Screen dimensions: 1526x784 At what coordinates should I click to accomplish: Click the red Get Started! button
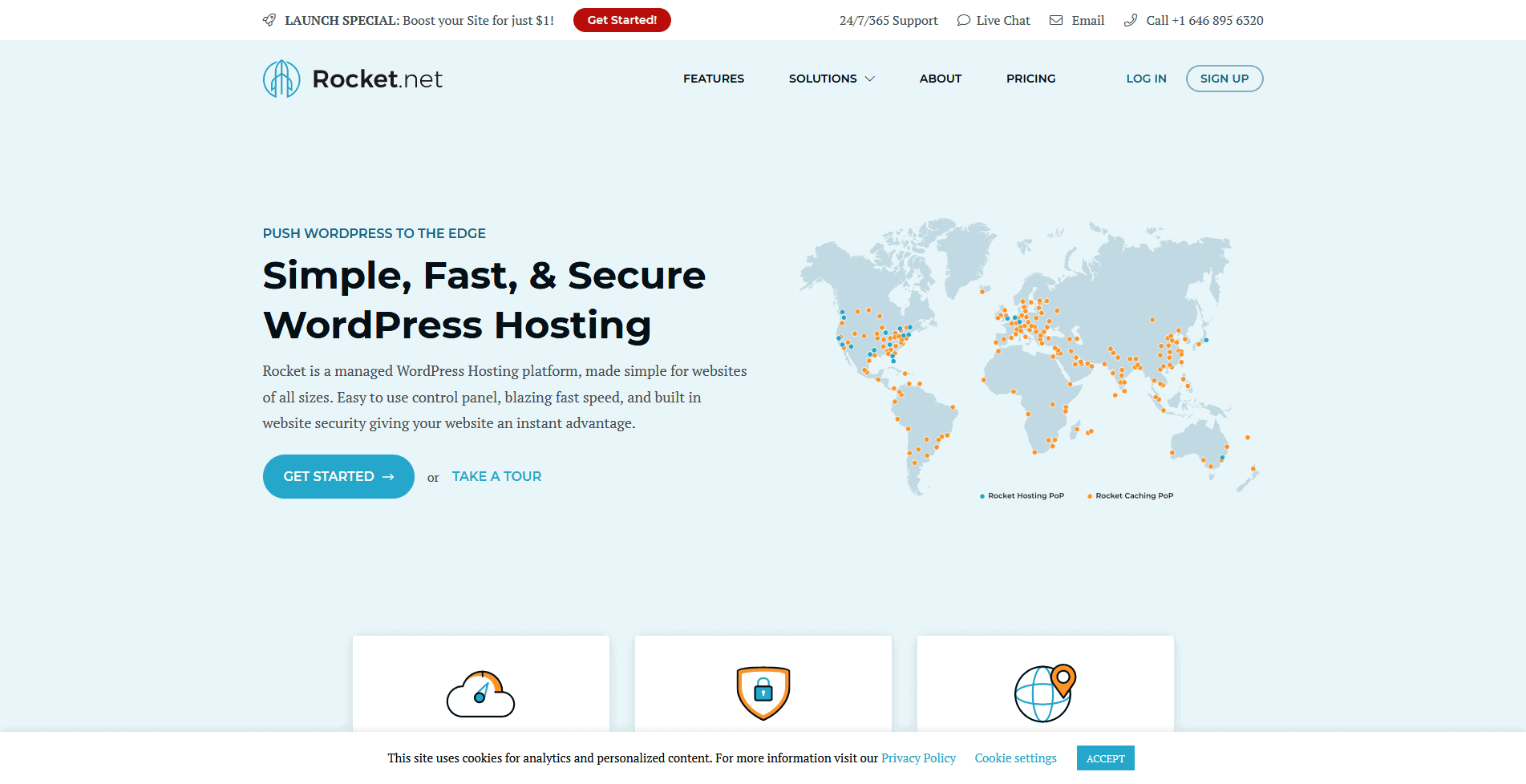click(x=622, y=20)
